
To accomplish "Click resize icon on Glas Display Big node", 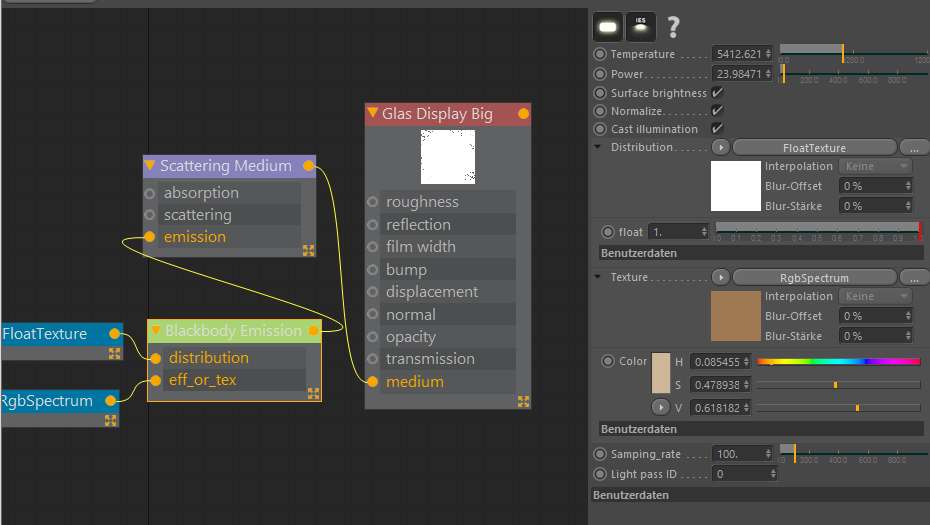I will [x=523, y=401].
